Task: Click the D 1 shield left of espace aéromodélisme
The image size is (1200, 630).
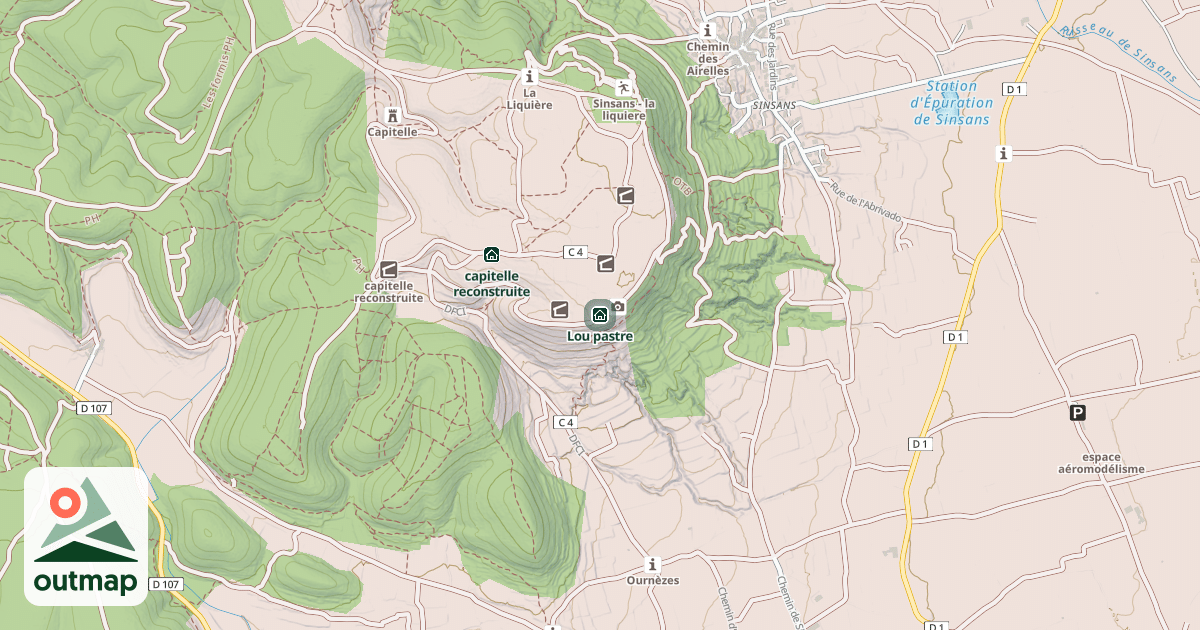Action: pyautogui.click(x=921, y=443)
